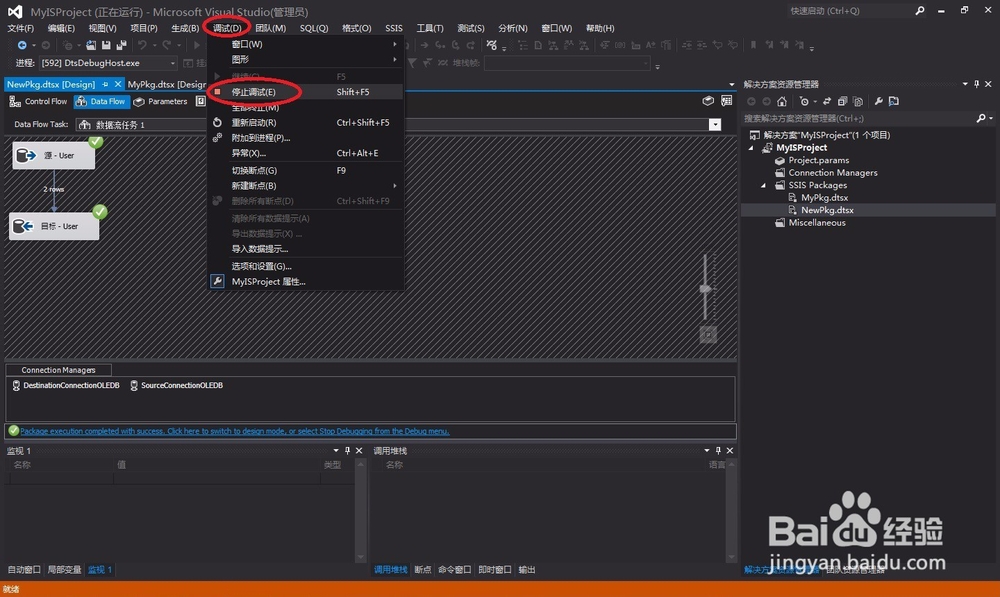
Task: Click the Save All toolbar icon
Action: coord(121,45)
